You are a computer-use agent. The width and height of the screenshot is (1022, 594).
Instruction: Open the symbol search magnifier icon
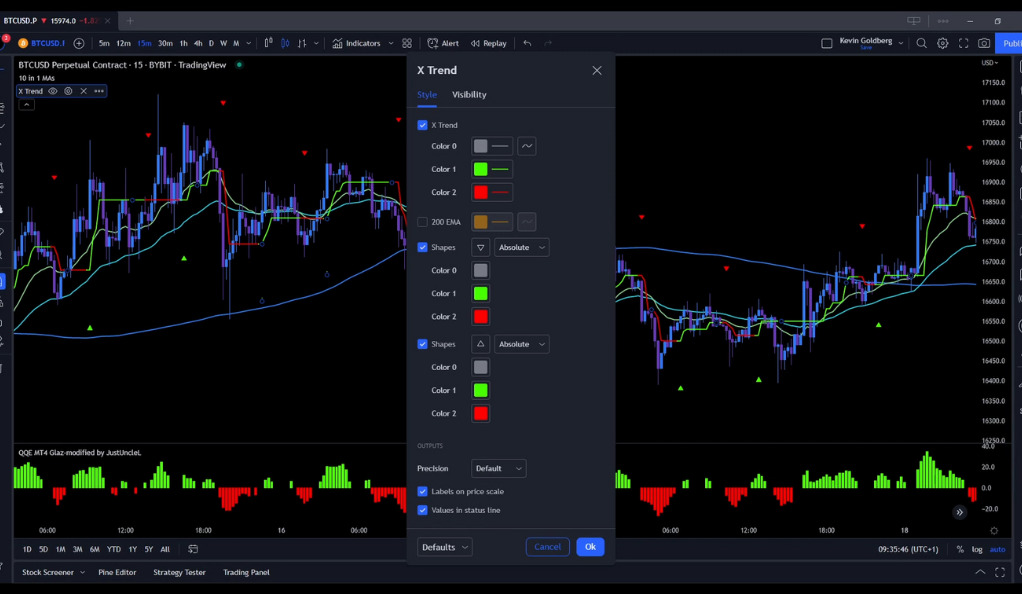point(922,44)
